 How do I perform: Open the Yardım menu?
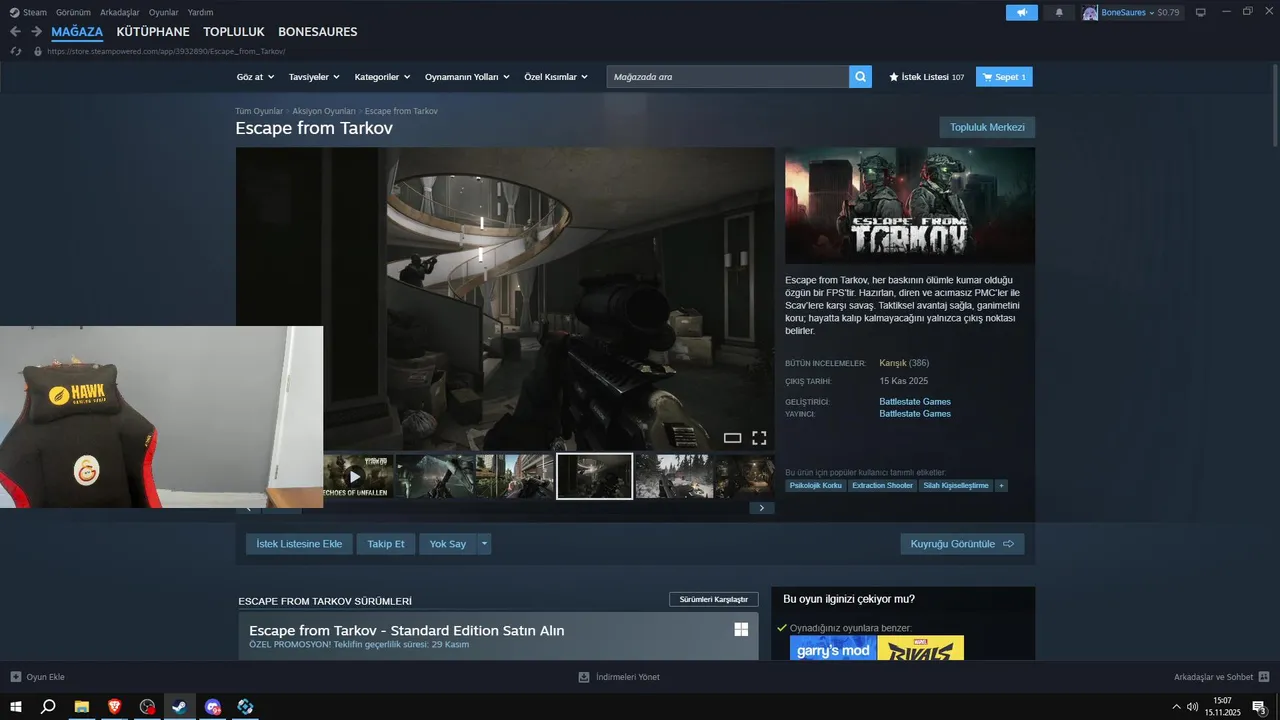[200, 12]
